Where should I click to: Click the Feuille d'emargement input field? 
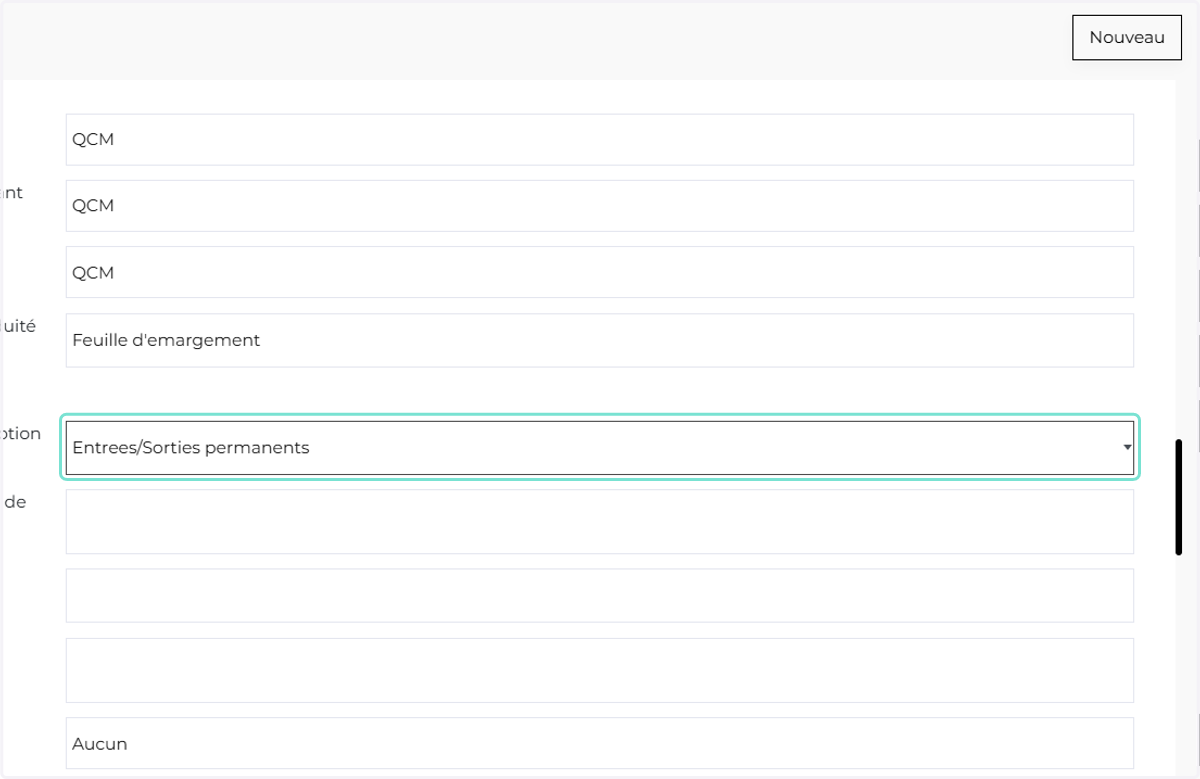point(600,340)
